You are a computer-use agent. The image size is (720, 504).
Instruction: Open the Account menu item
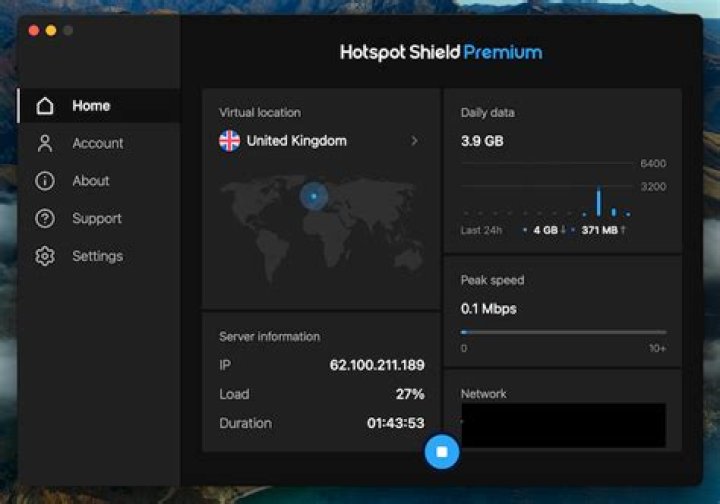(98, 143)
